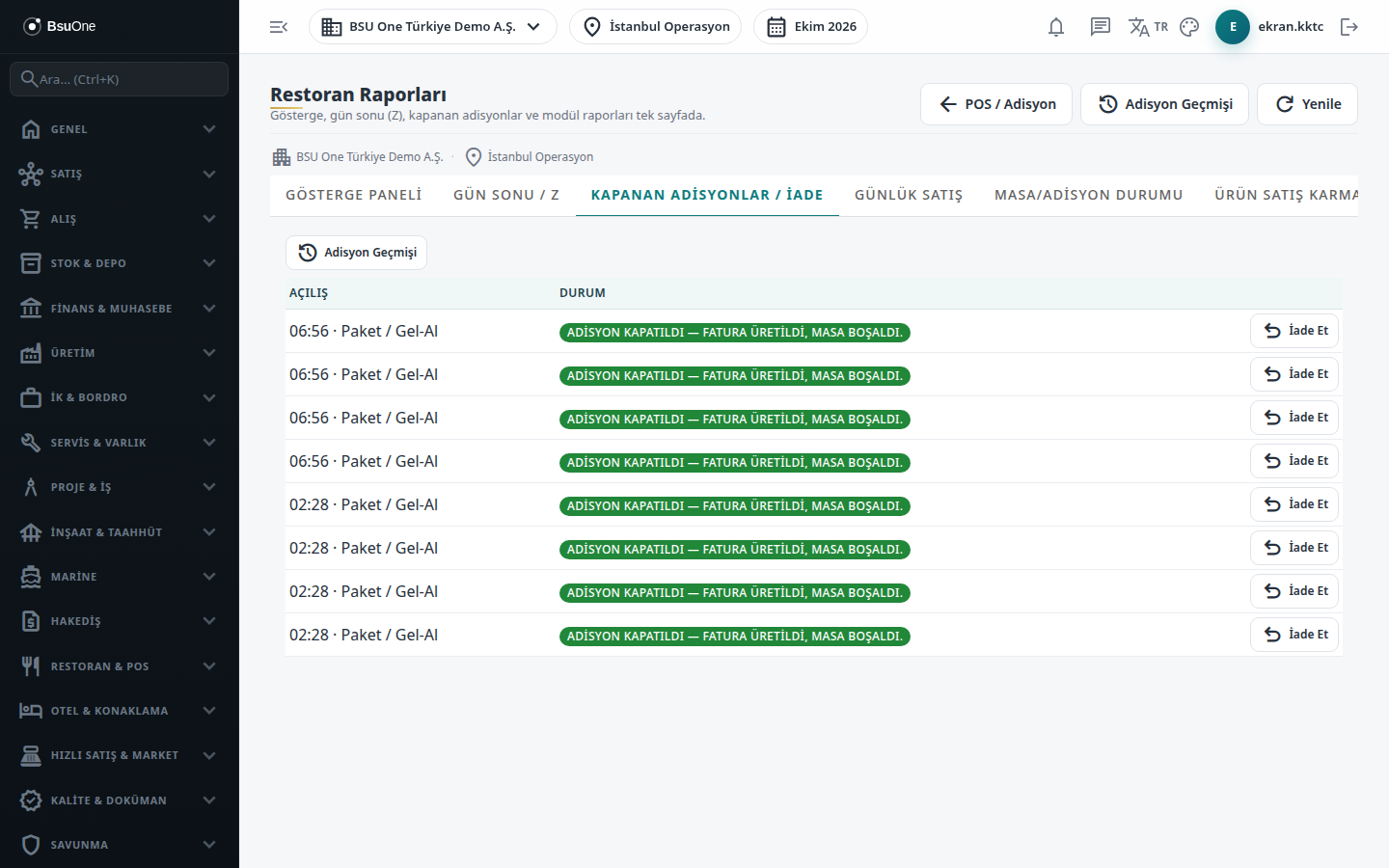This screenshot has width=1389, height=868.
Task: Click the ÜRETİM factory icon
Action: tap(31, 353)
